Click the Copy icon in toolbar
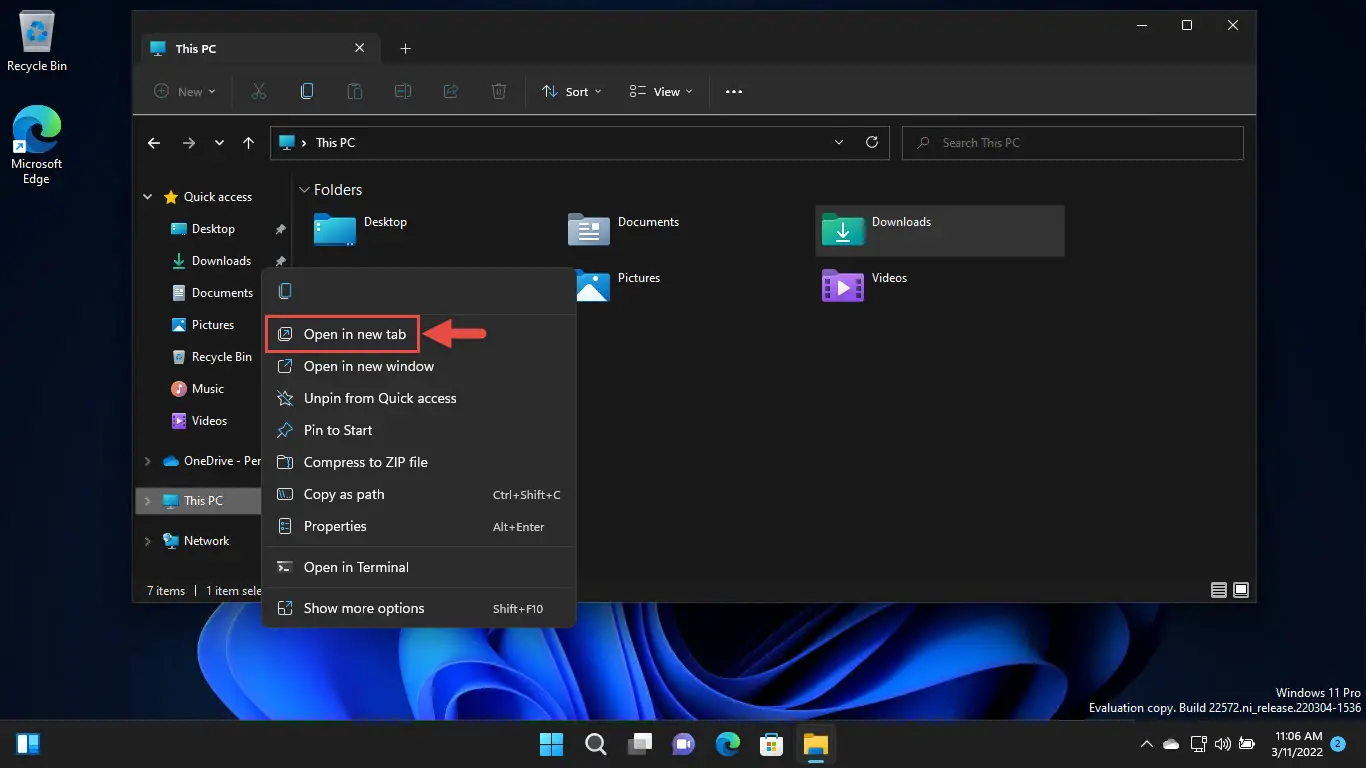1366x768 pixels. click(x=307, y=91)
